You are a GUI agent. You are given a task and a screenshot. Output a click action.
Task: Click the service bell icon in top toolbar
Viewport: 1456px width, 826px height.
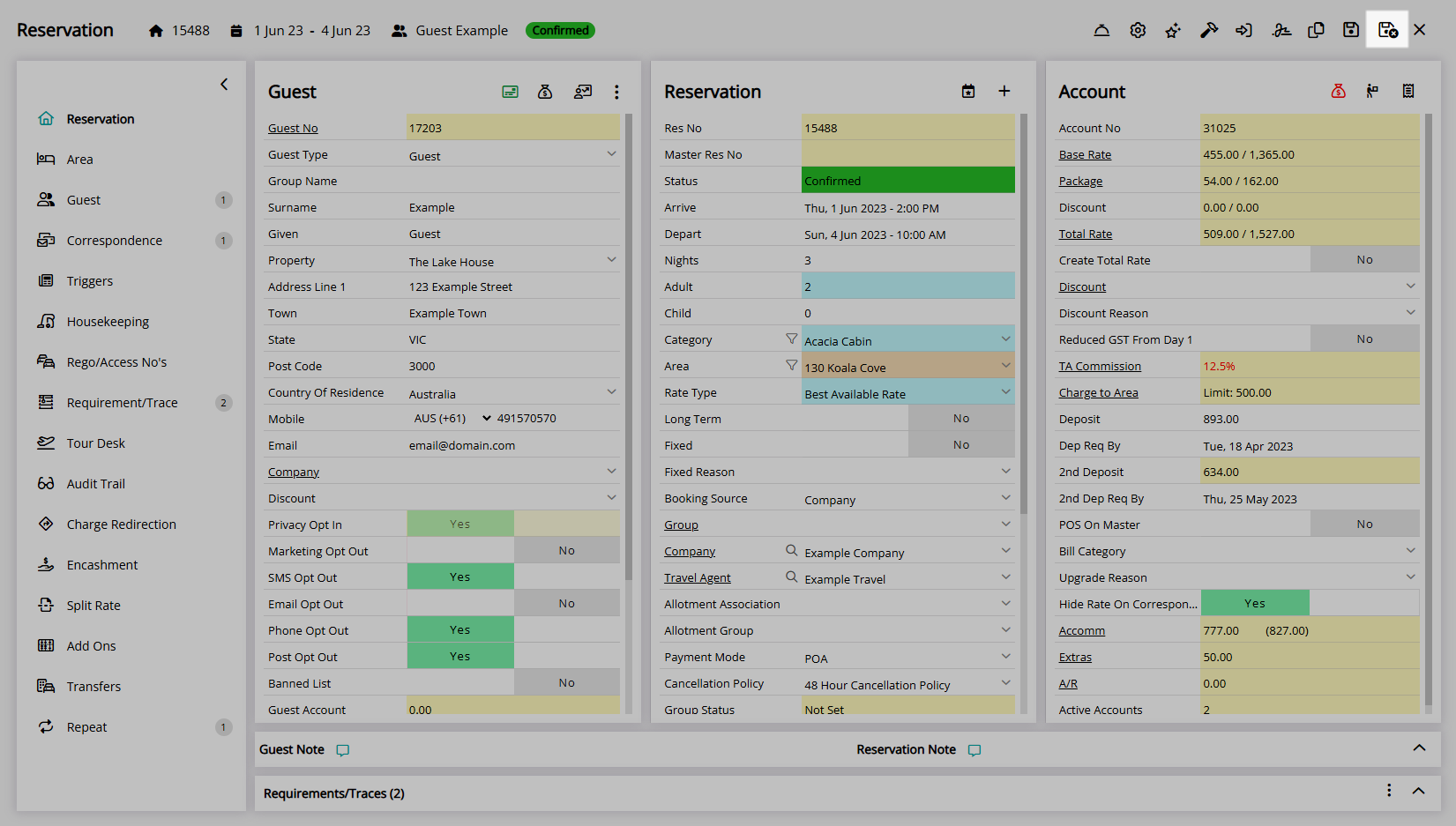click(1101, 31)
